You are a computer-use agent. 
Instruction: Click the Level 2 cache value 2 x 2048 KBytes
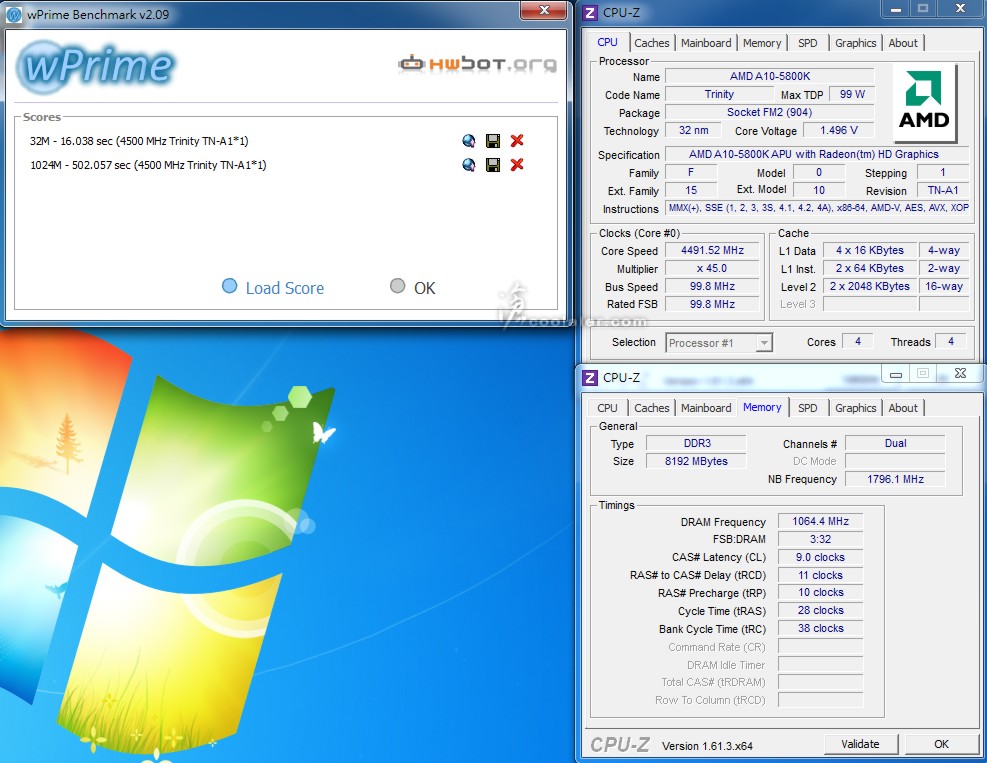(869, 286)
